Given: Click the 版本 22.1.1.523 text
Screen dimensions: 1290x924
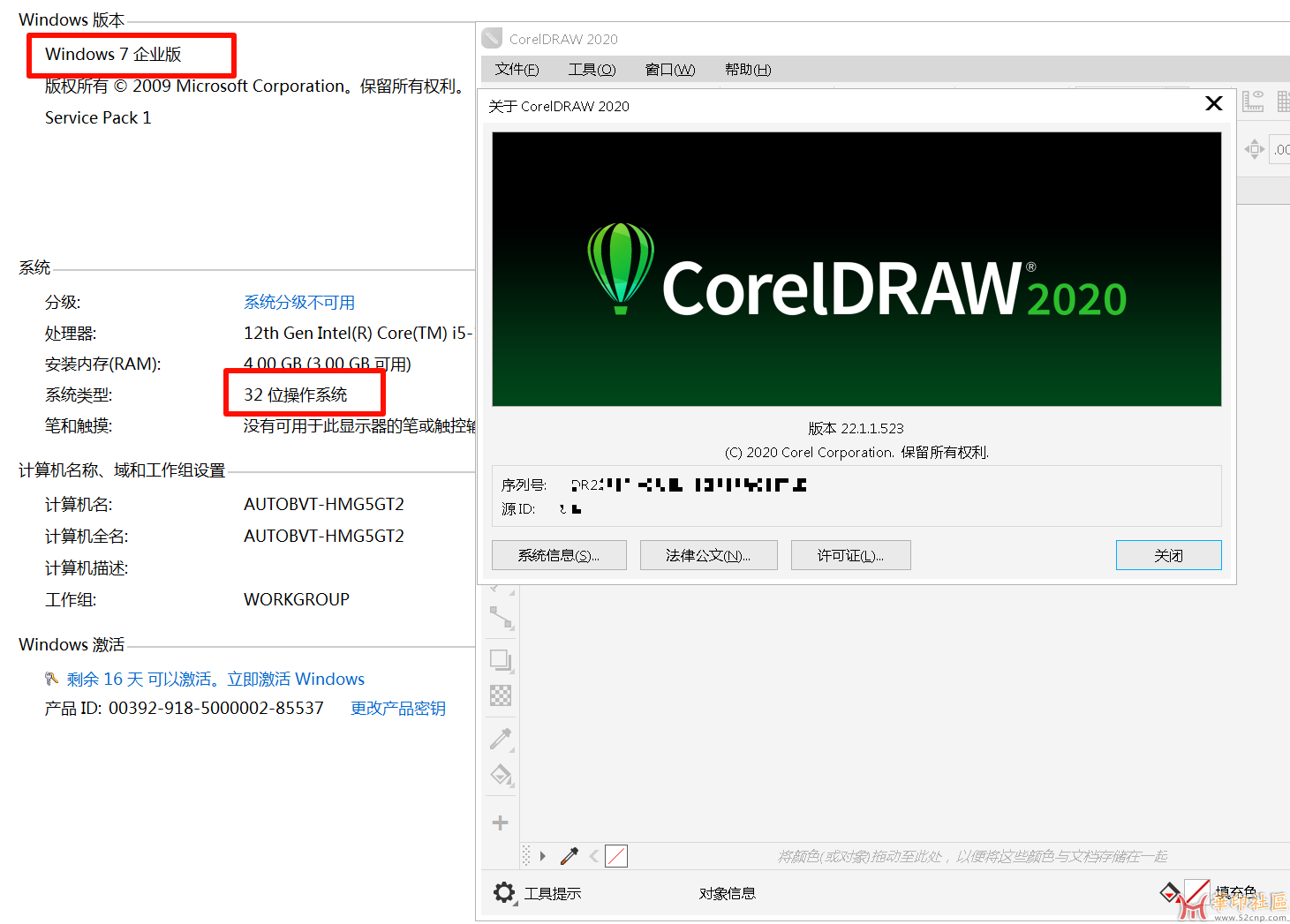Looking at the screenshot, I should (856, 428).
